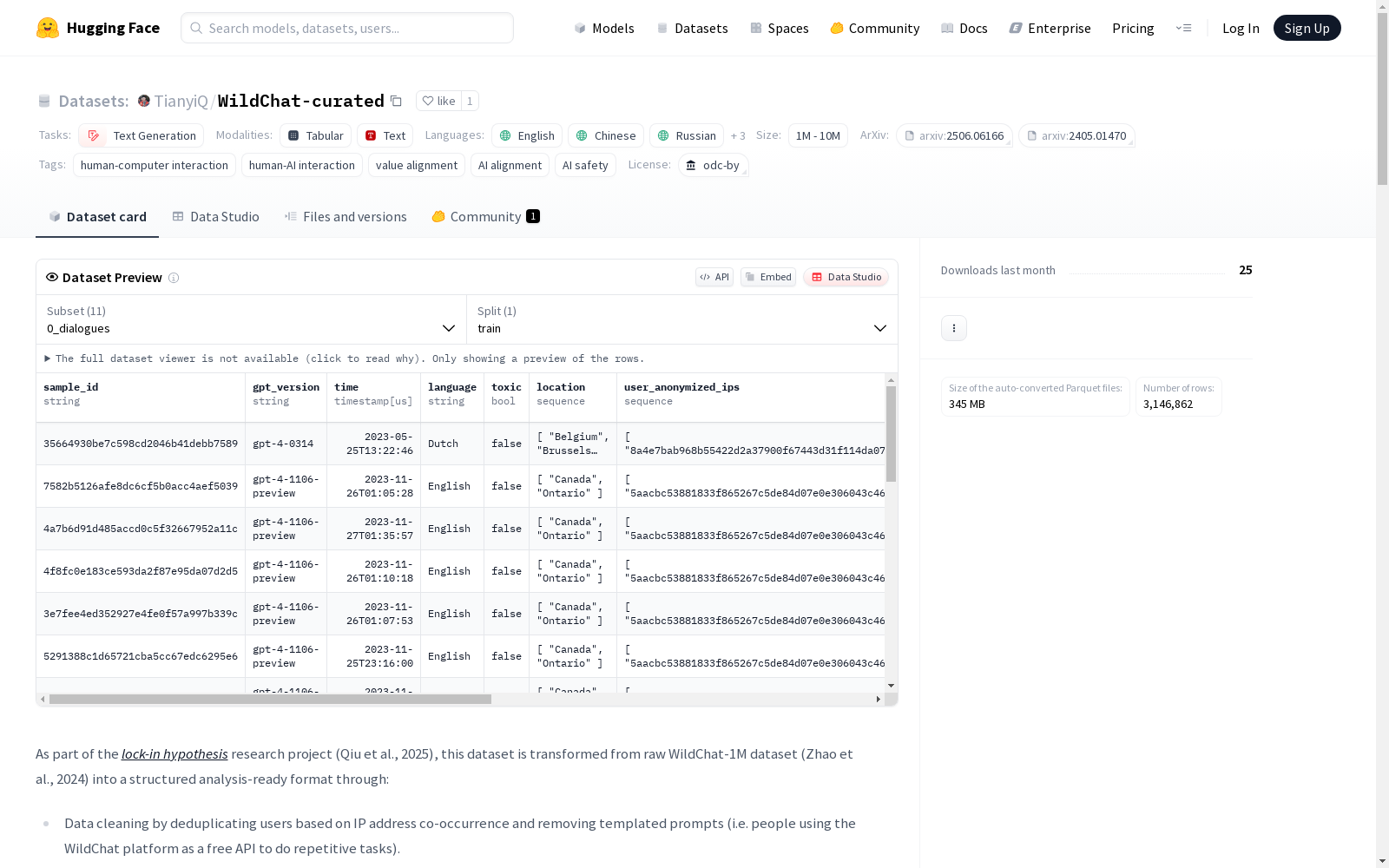Open the Files and versions tab
This screenshot has height=868, width=1389.
[346, 217]
